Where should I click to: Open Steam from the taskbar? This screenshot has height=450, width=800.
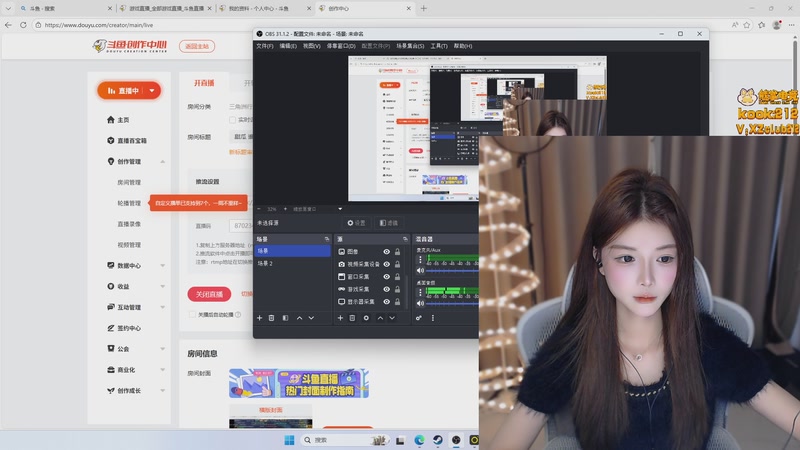pos(438,440)
